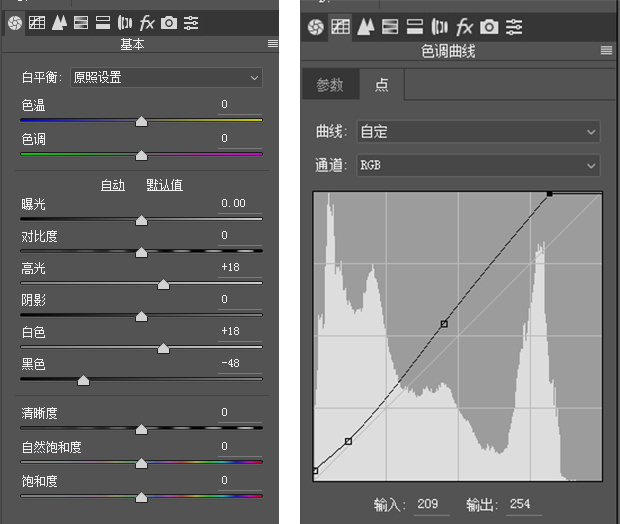Open Presets sliders icon in right panel
This screenshot has height=524, width=620.
point(514,27)
